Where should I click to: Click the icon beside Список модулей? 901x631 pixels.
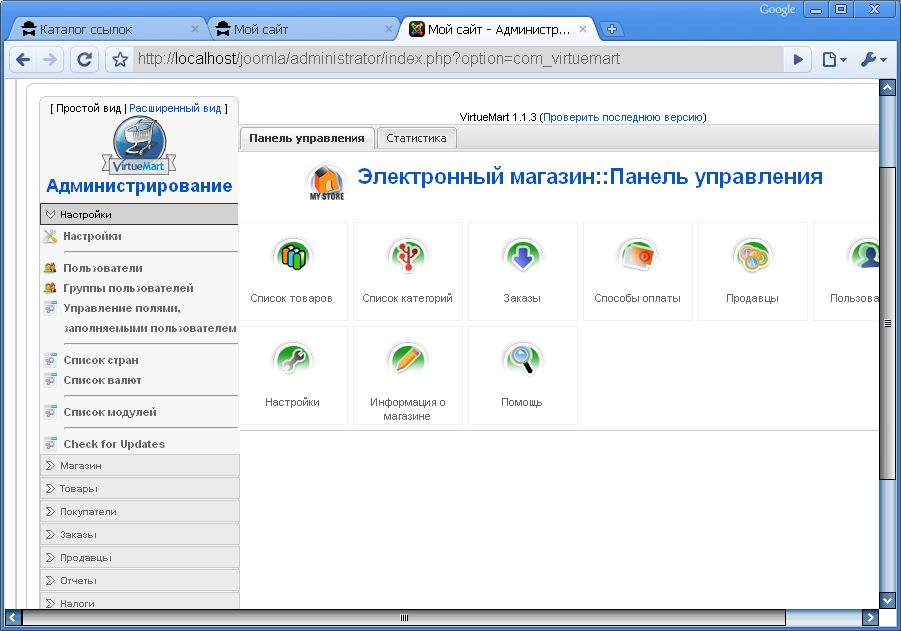[x=51, y=412]
